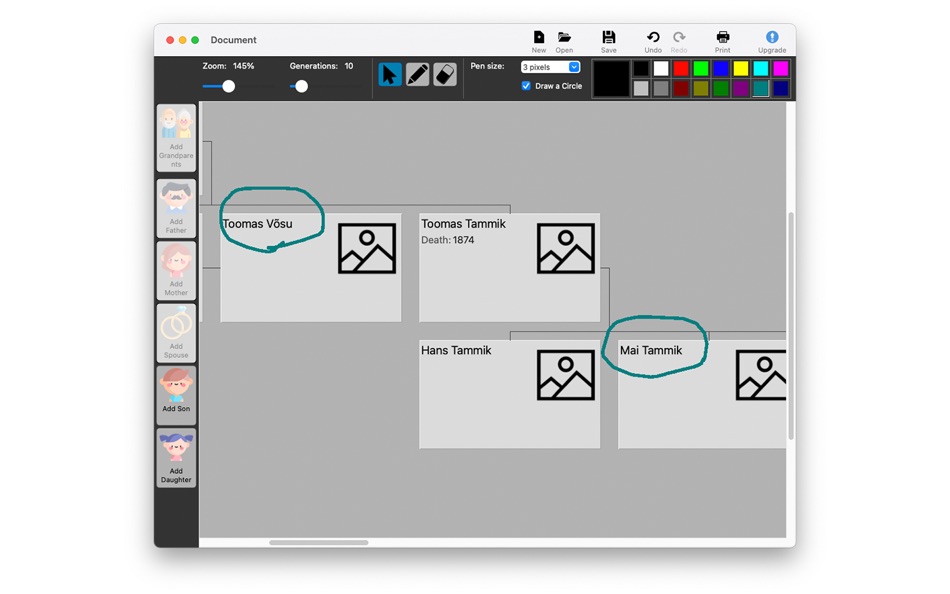Click New in the top toolbar

[538, 39]
